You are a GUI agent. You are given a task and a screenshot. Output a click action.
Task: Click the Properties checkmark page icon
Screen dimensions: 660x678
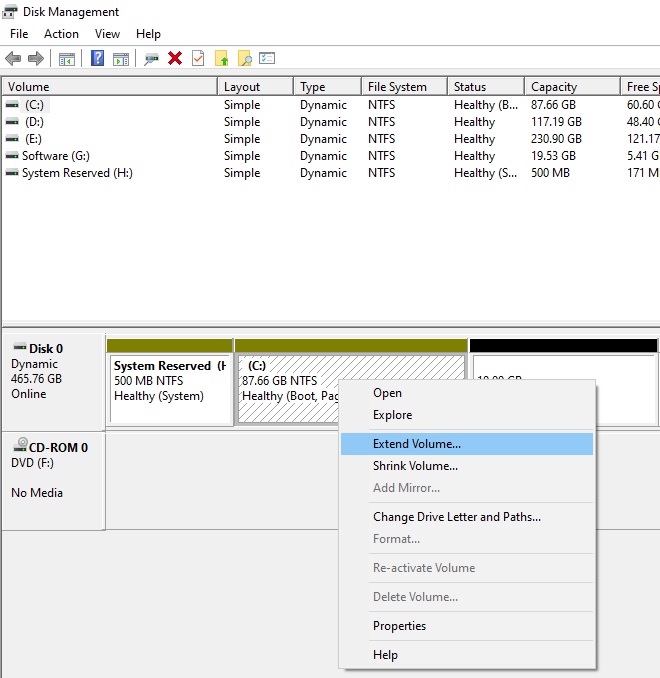pos(198,58)
